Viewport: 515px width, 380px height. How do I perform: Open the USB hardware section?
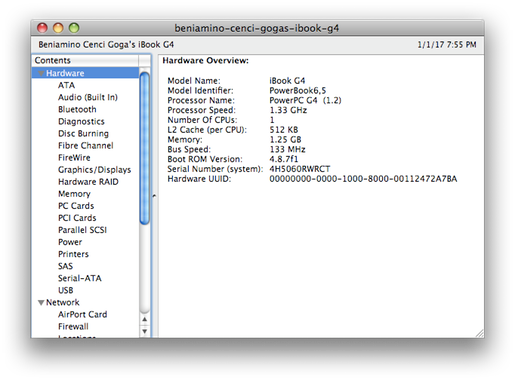point(66,290)
